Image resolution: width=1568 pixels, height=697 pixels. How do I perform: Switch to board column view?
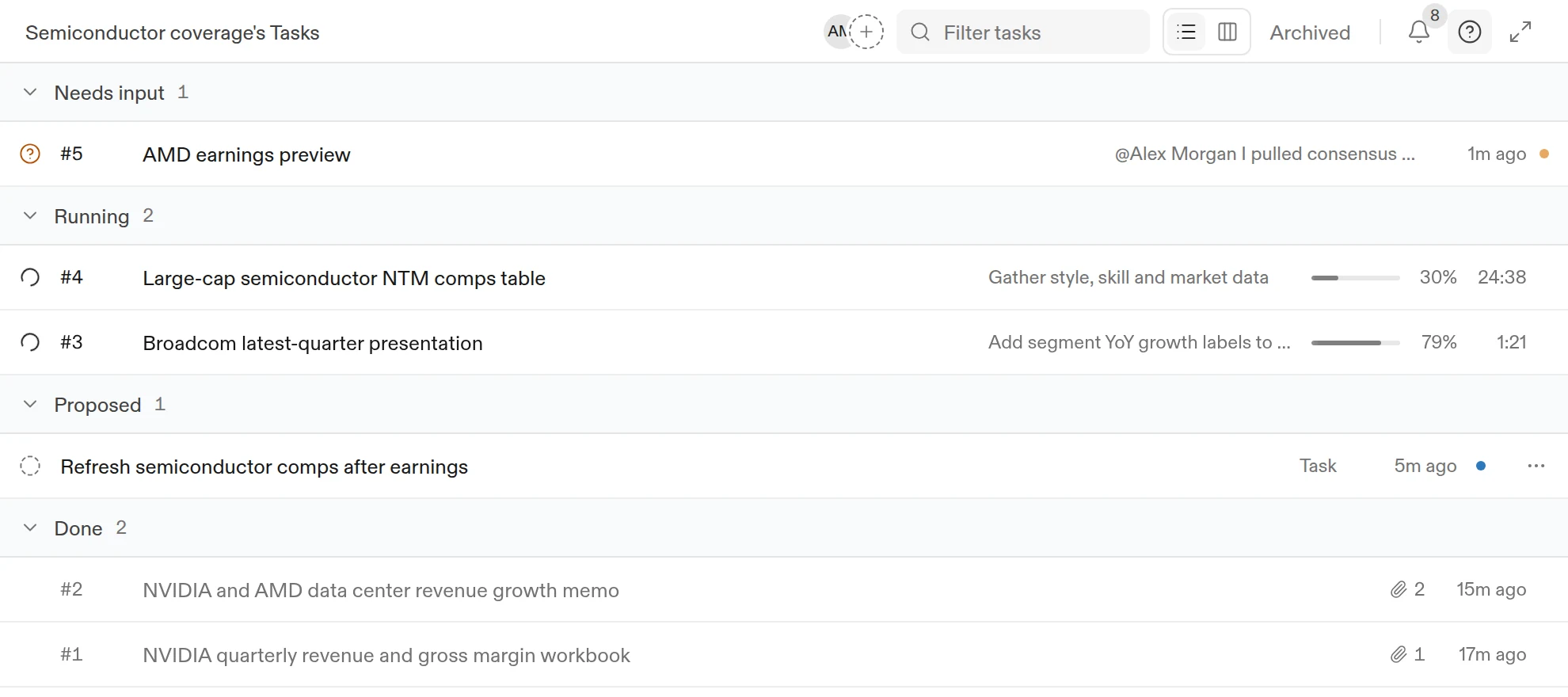[x=1227, y=32]
